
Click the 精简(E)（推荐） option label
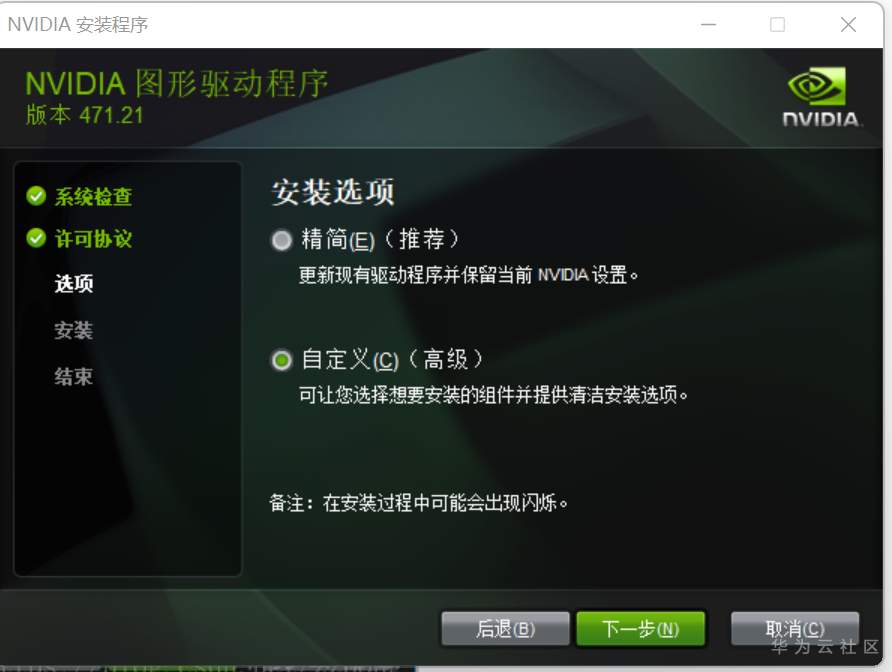[380, 240]
